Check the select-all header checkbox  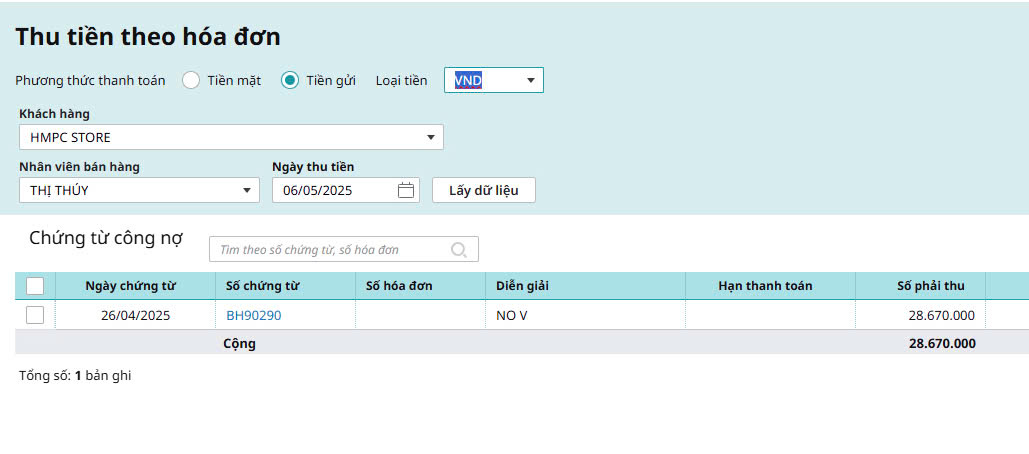pyautogui.click(x=35, y=286)
